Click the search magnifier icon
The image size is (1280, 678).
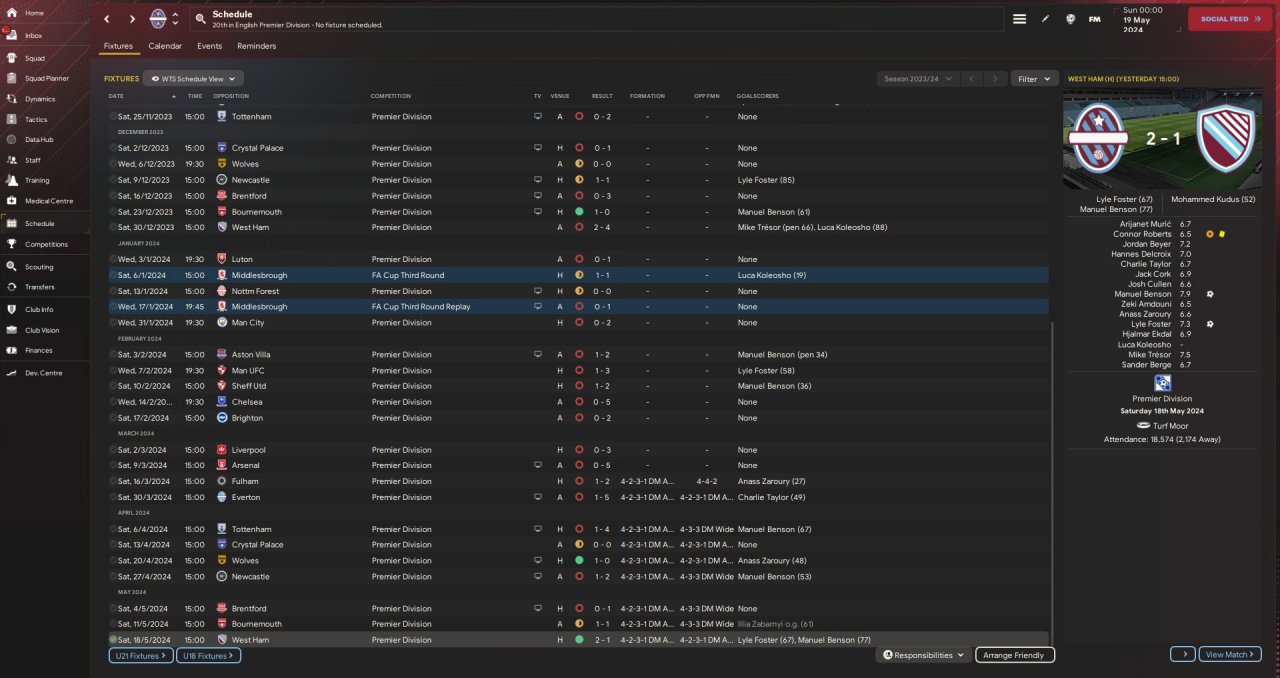click(201, 19)
